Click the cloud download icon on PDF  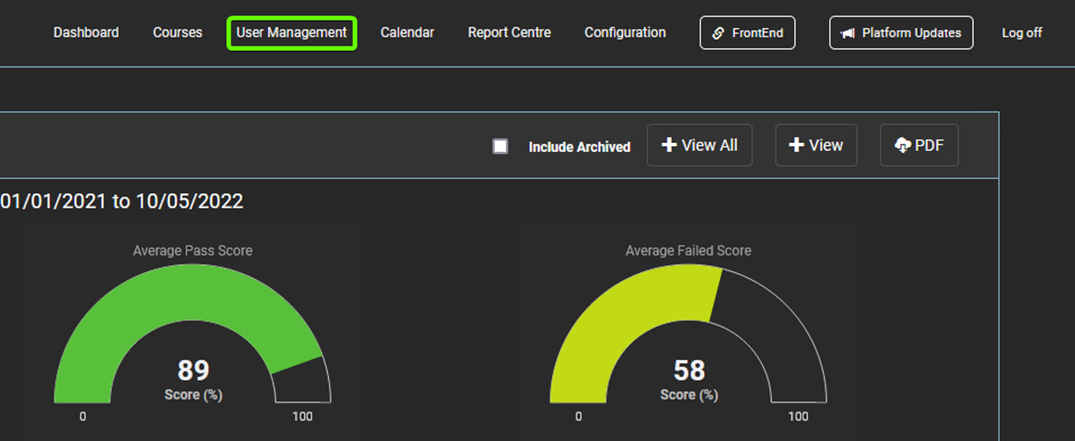[903, 145]
